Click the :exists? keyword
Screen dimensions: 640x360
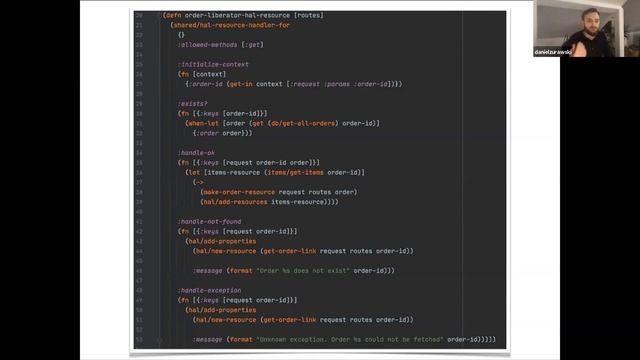point(193,104)
